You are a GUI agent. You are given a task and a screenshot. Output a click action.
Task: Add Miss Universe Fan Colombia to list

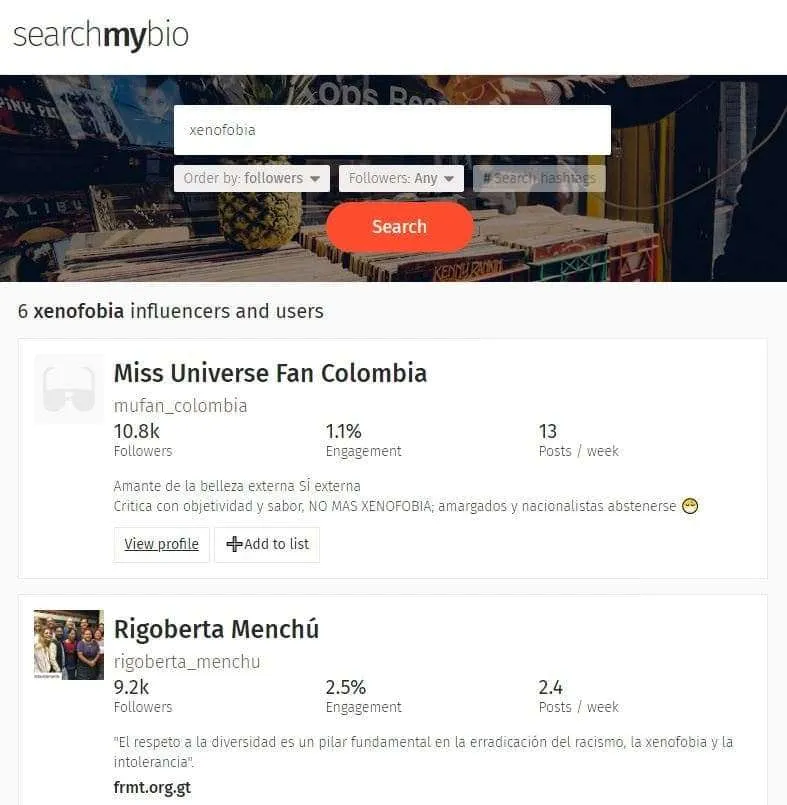point(267,544)
